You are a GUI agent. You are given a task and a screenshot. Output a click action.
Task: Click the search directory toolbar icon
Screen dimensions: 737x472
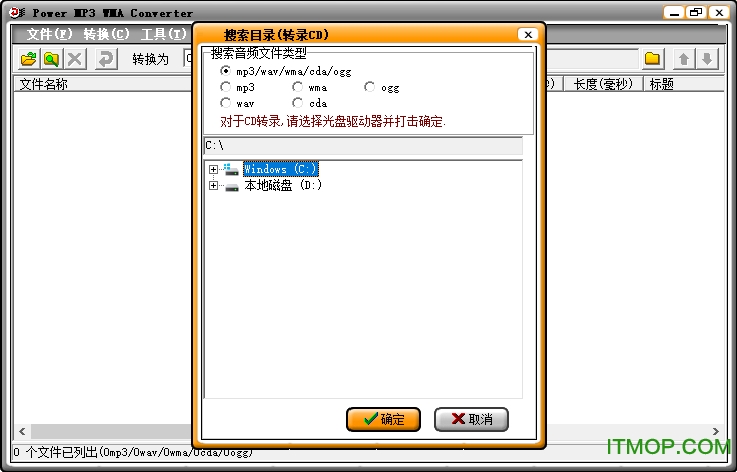click(51, 59)
